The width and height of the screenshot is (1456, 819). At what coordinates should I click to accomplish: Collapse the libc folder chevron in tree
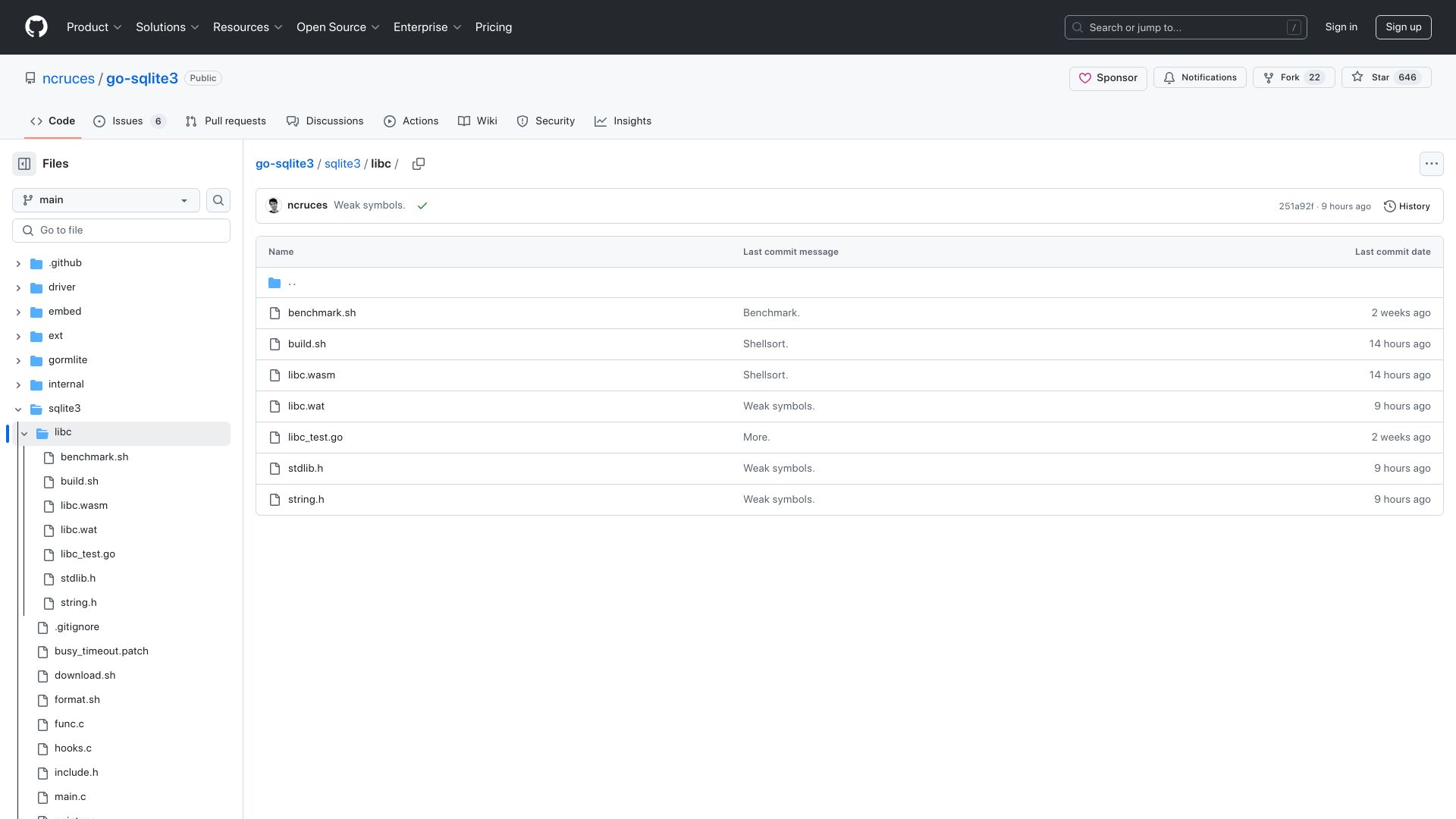[24, 433]
